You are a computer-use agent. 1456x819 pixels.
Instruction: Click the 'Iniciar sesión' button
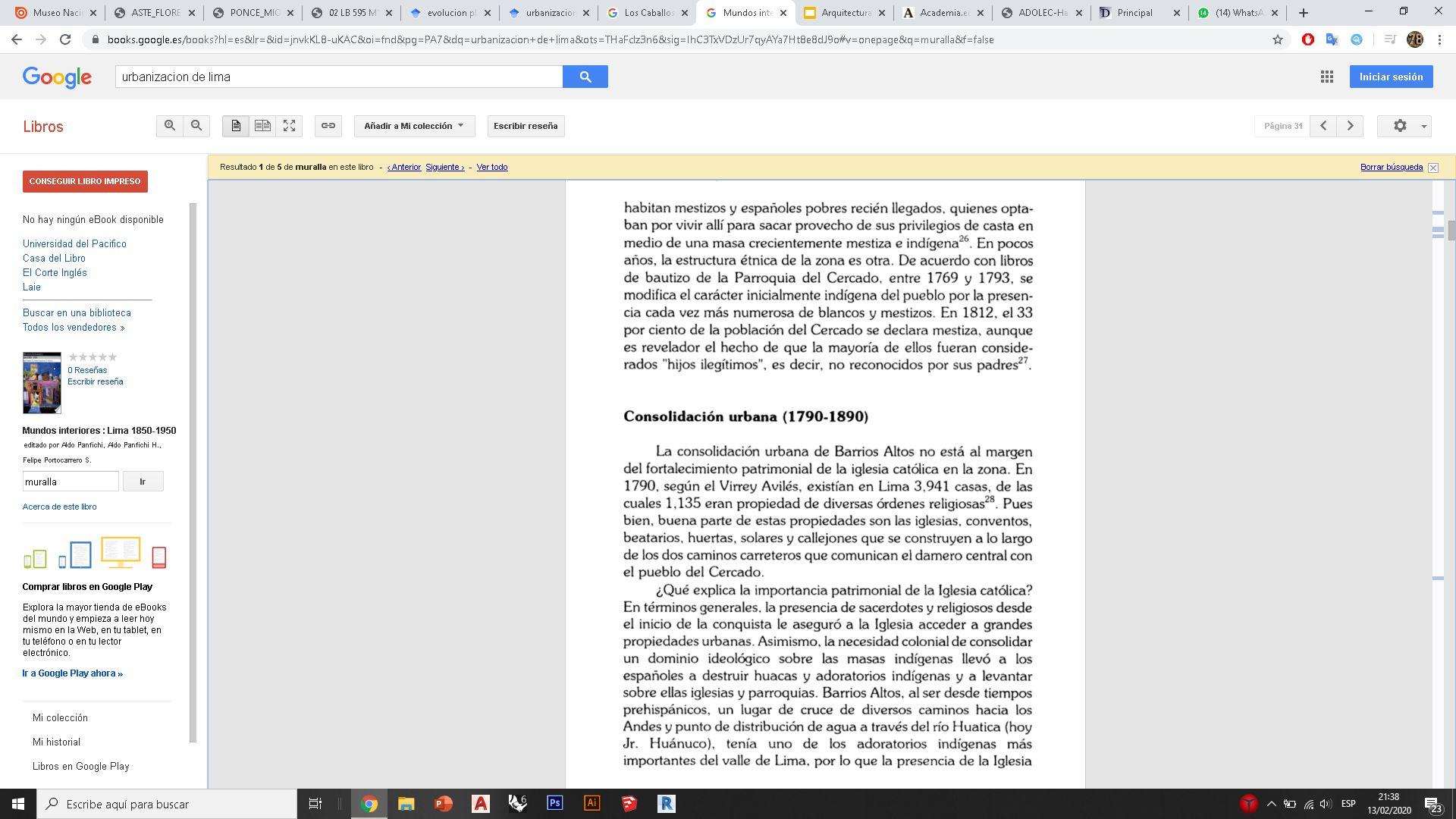pyautogui.click(x=1391, y=77)
